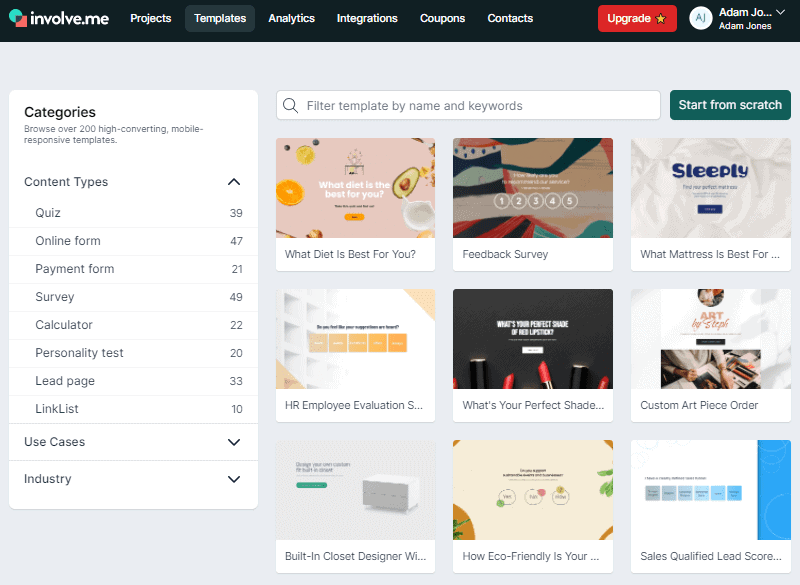
Task: Click the 'HR Employee Evaluation S...' title
Action: (354, 405)
